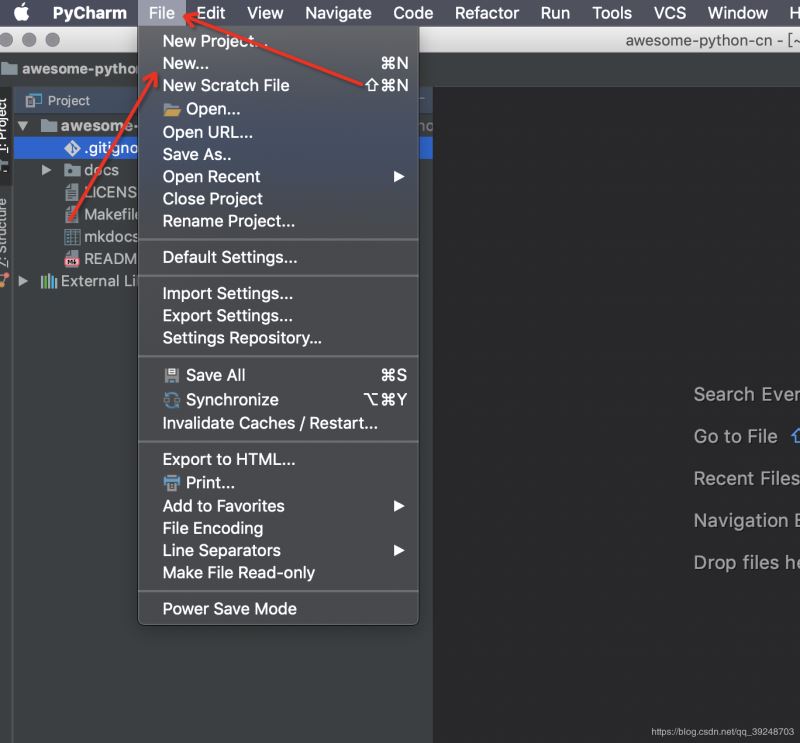
Task: Open the Structure tool window tab
Action: point(5,232)
